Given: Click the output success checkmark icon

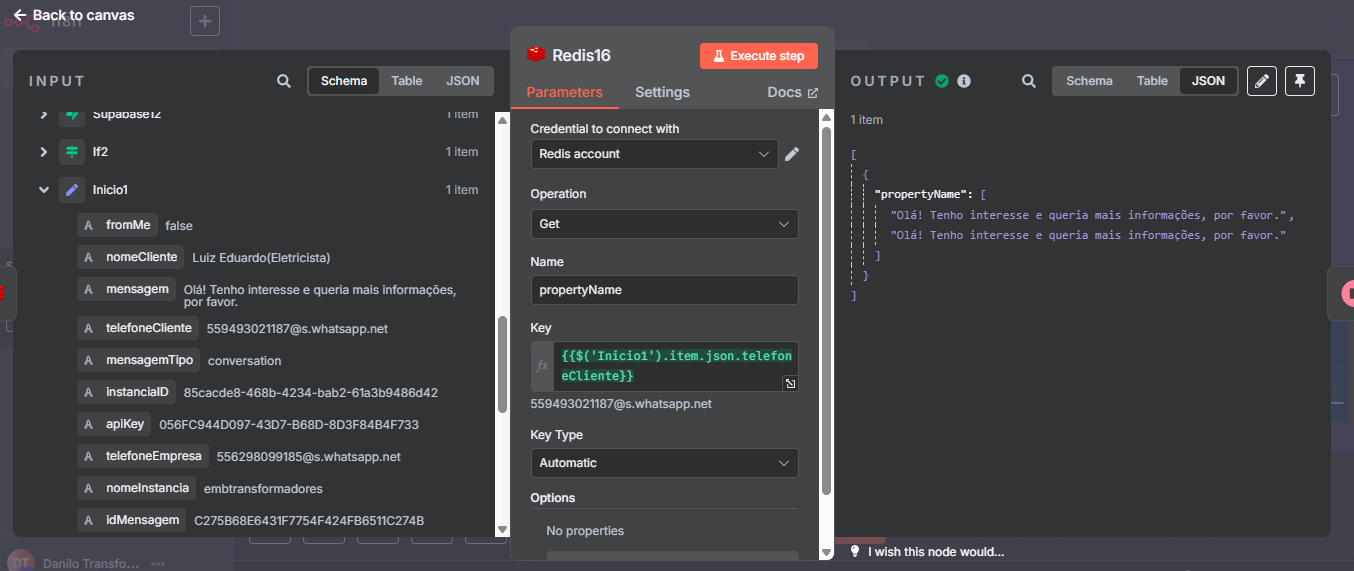Looking at the screenshot, I should pyautogui.click(x=942, y=81).
